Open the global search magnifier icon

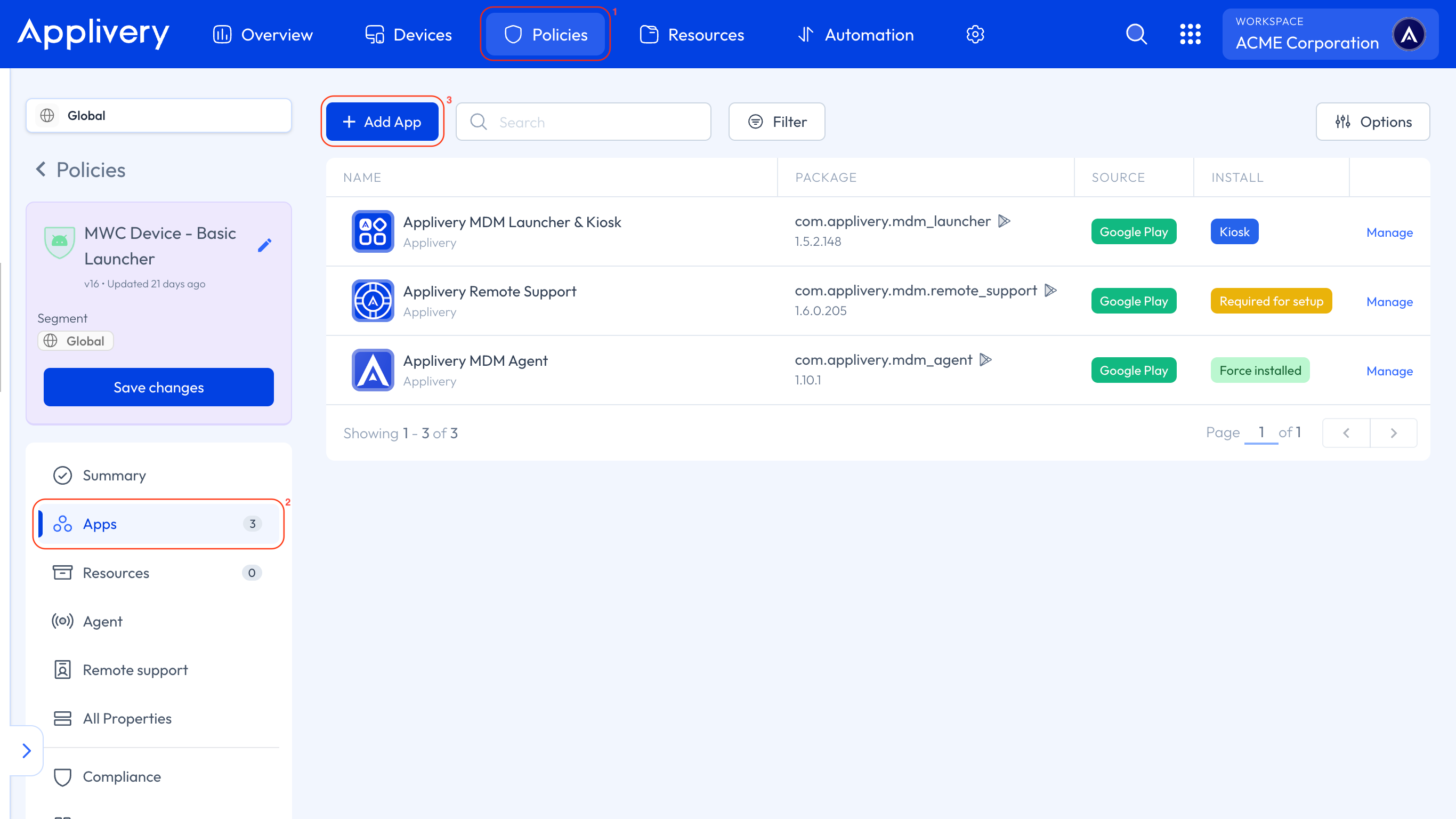coord(1136,35)
